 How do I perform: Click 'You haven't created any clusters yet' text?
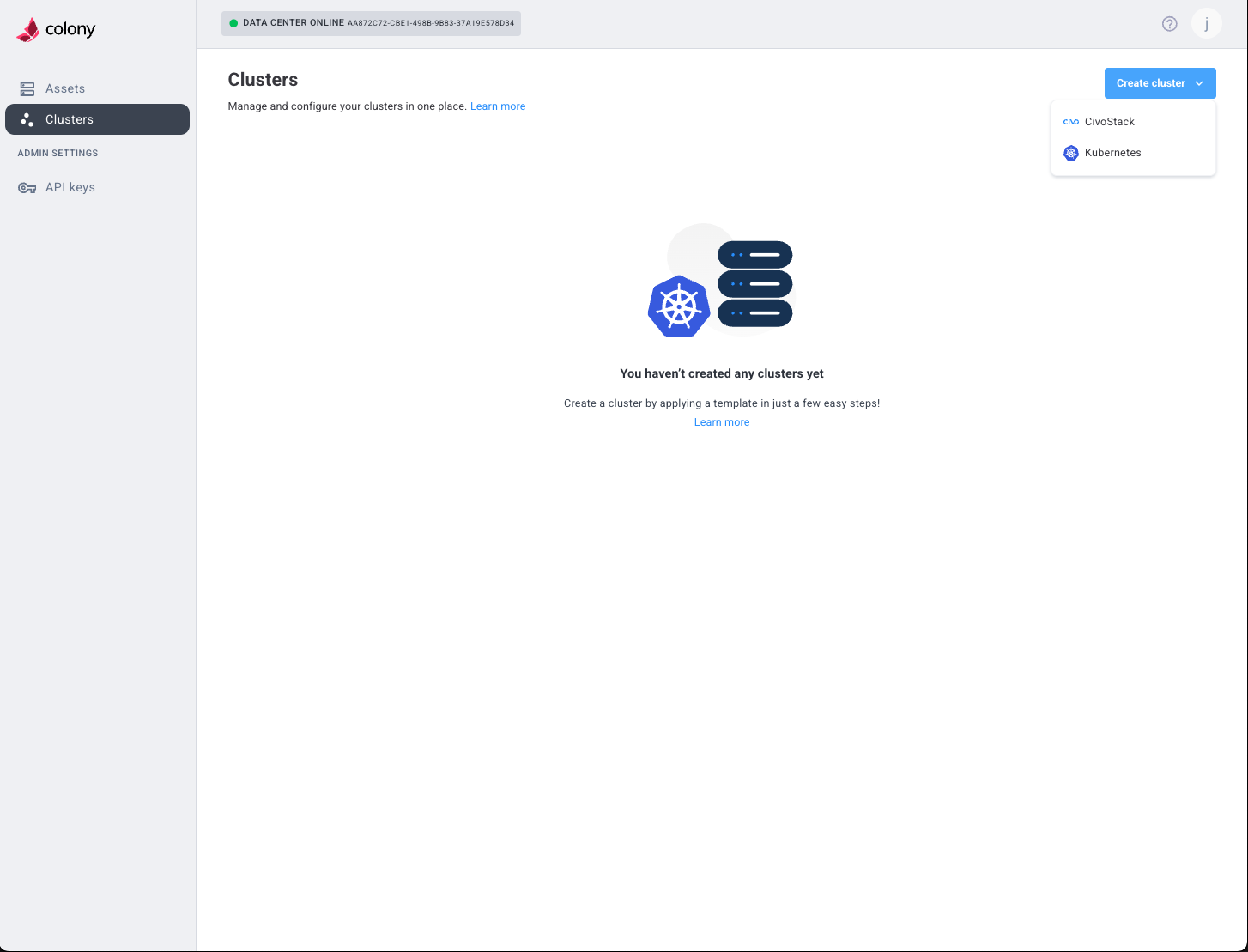[722, 373]
